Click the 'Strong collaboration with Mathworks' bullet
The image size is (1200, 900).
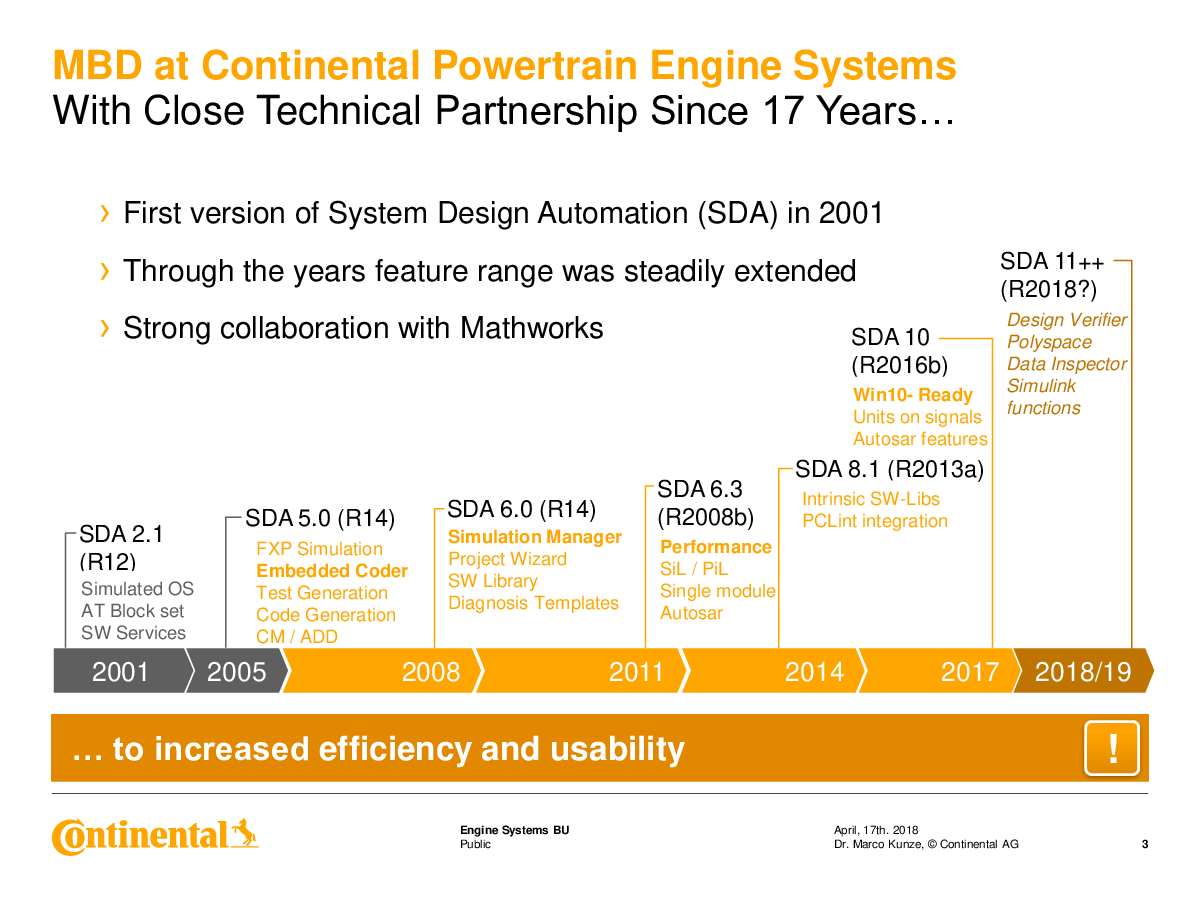(x=363, y=328)
